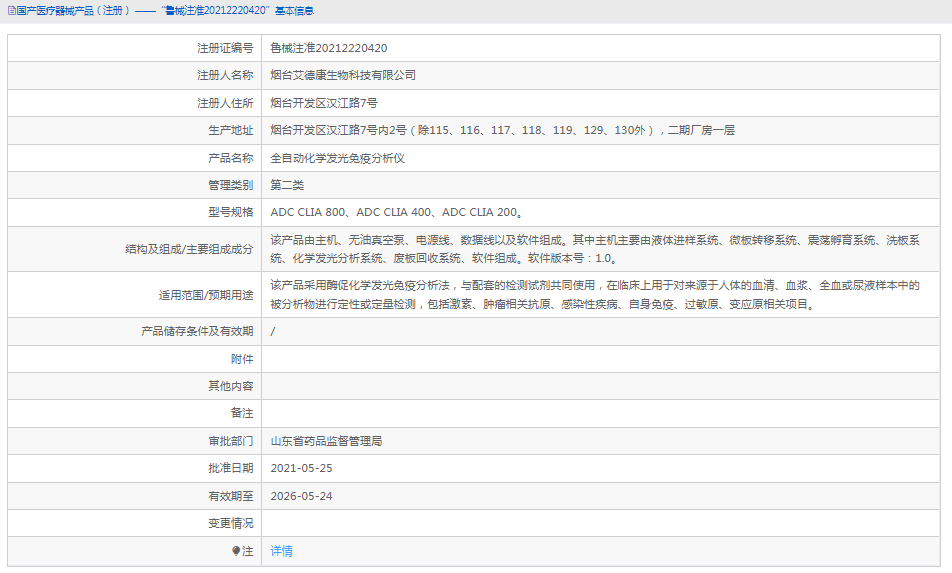Click the 备注 label
Image resolution: width=952 pixels, height=573 pixels.
click(242, 413)
